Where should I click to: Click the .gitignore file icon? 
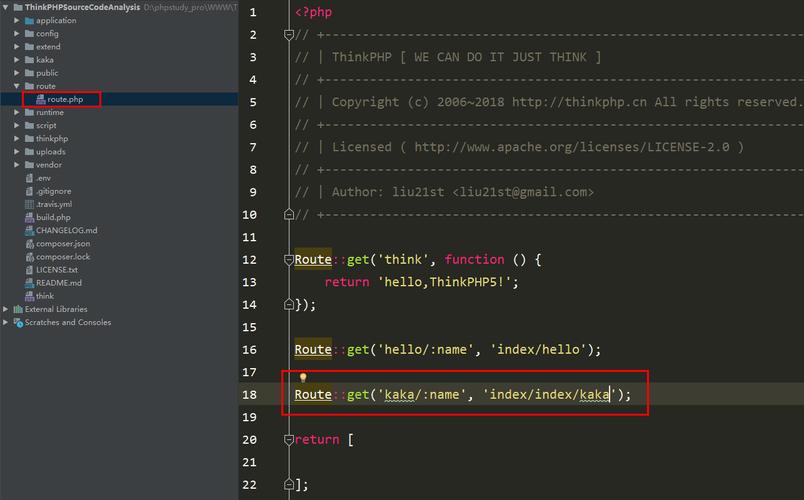(29, 191)
